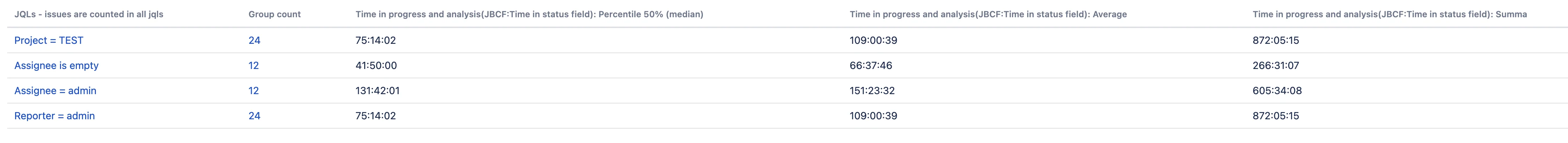This screenshot has width=1568, height=143.
Task: Click group count 24 for Reporter = admin
Action: coord(254,116)
